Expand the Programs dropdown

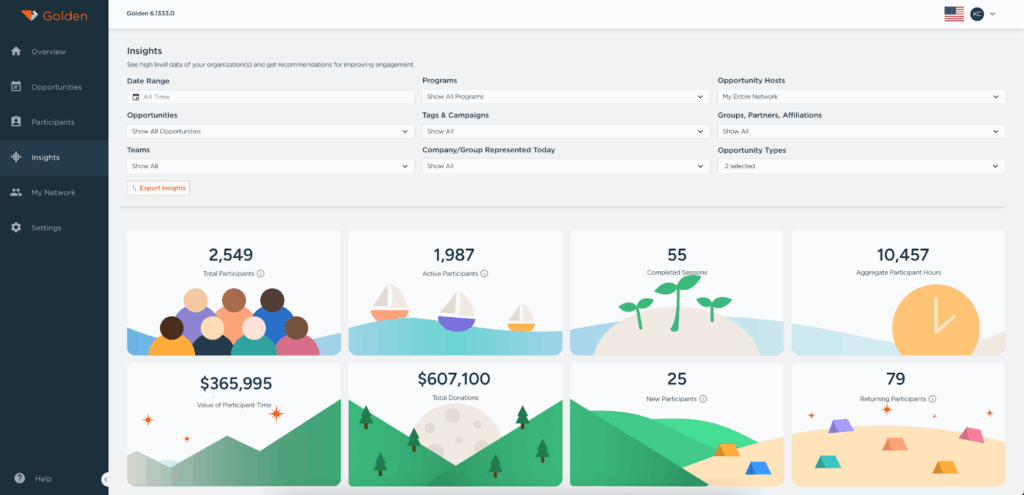(565, 97)
